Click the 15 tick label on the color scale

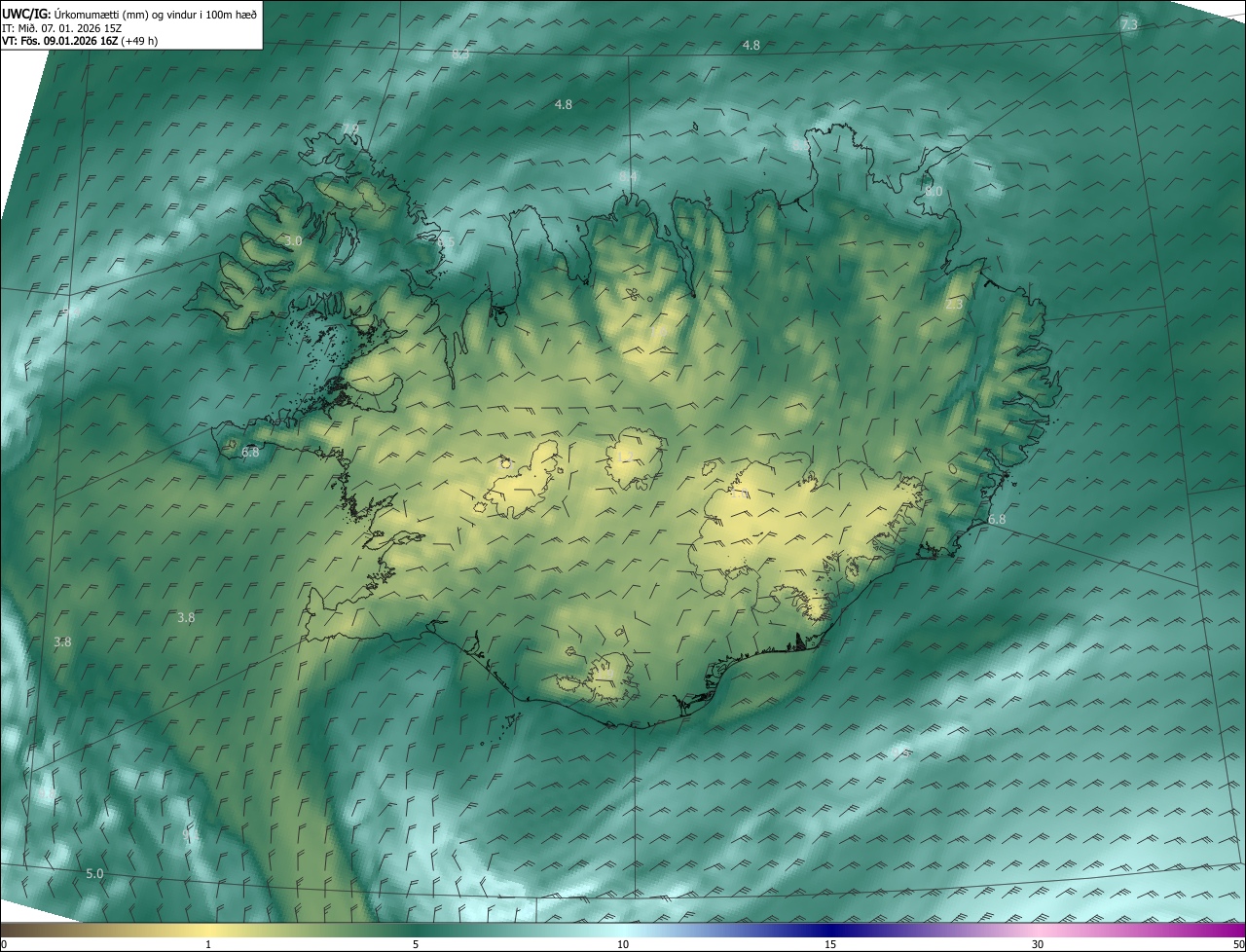(x=830, y=944)
